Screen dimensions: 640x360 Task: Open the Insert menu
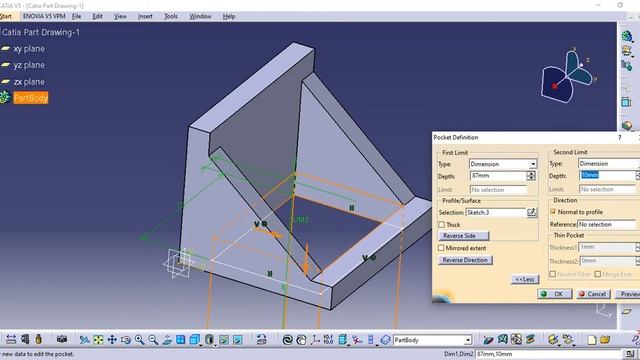click(145, 16)
